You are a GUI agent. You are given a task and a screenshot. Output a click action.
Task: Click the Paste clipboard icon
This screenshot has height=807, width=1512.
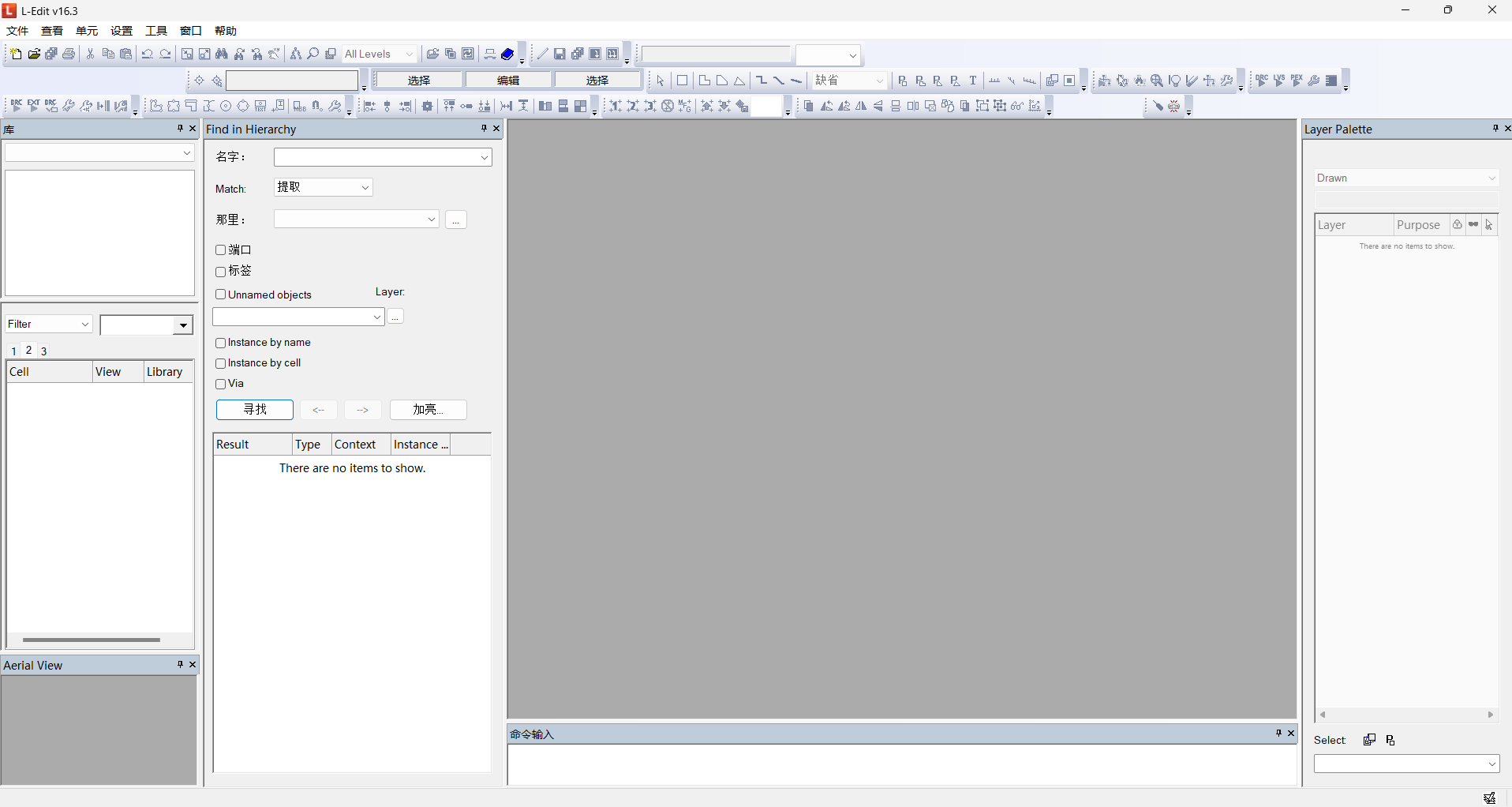click(125, 54)
